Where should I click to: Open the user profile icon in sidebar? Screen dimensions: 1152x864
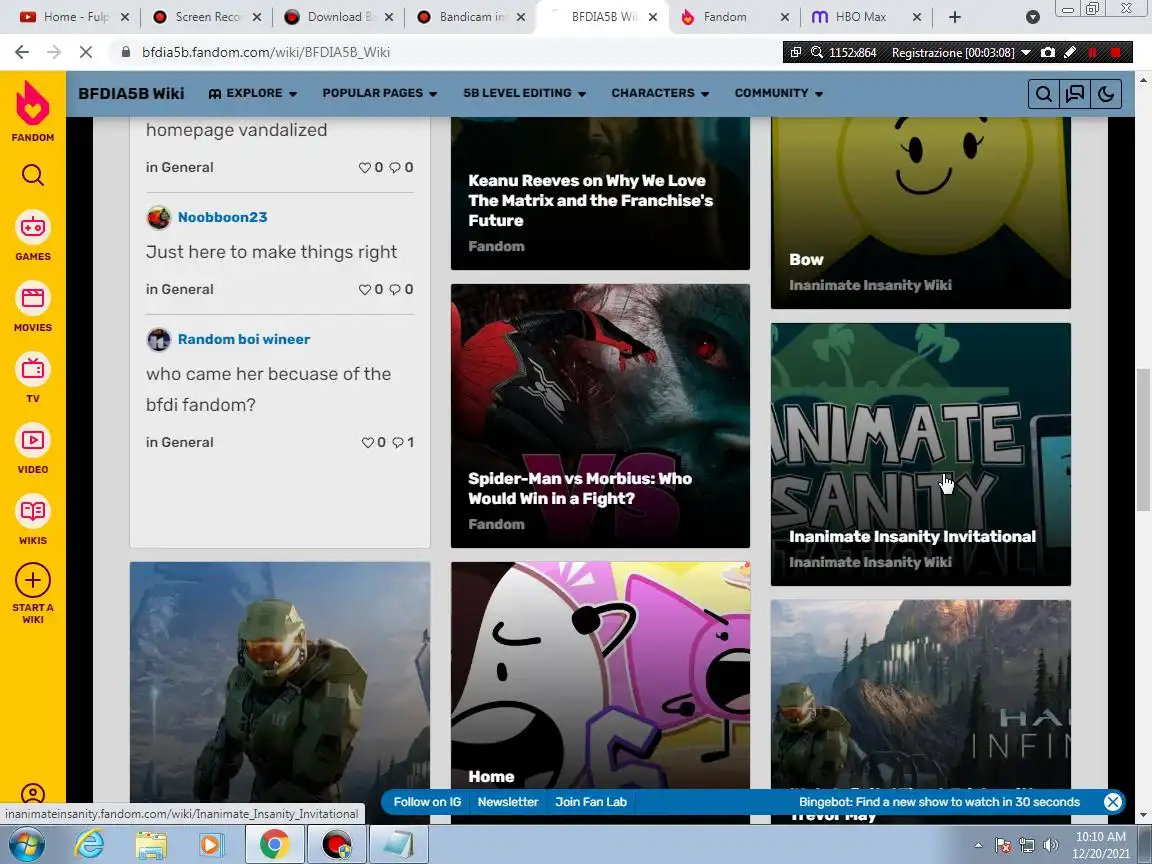(x=32, y=793)
